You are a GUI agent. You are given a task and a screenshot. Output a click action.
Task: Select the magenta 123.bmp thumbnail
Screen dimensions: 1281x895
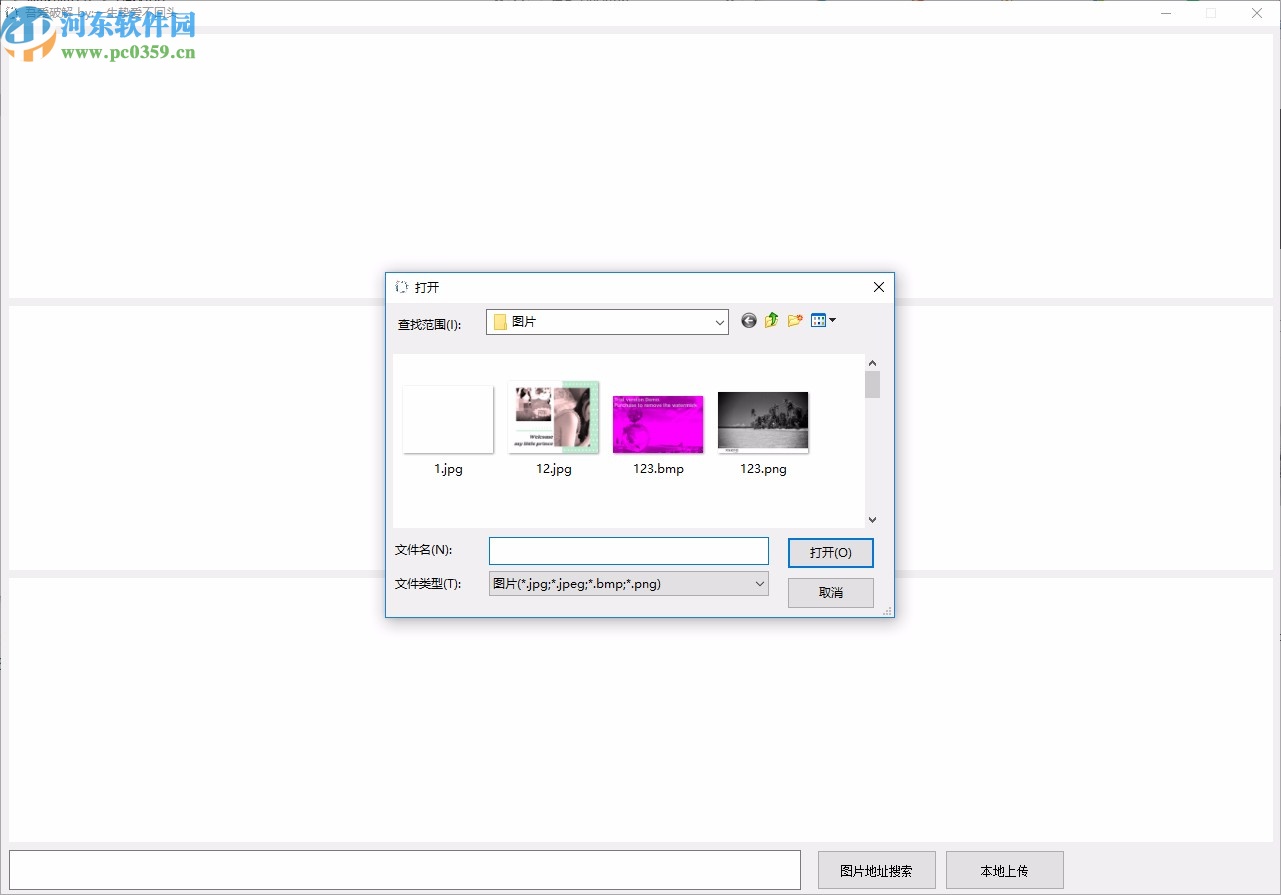click(658, 424)
